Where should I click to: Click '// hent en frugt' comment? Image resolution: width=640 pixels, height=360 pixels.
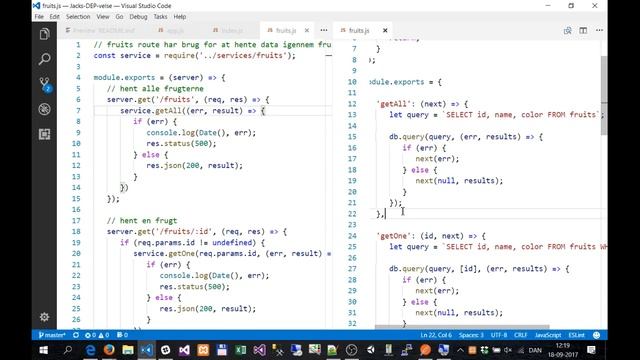pos(142,220)
